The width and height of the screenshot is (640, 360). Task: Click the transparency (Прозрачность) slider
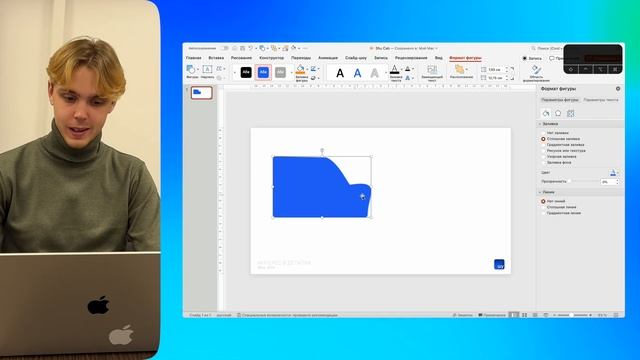(x=583, y=182)
